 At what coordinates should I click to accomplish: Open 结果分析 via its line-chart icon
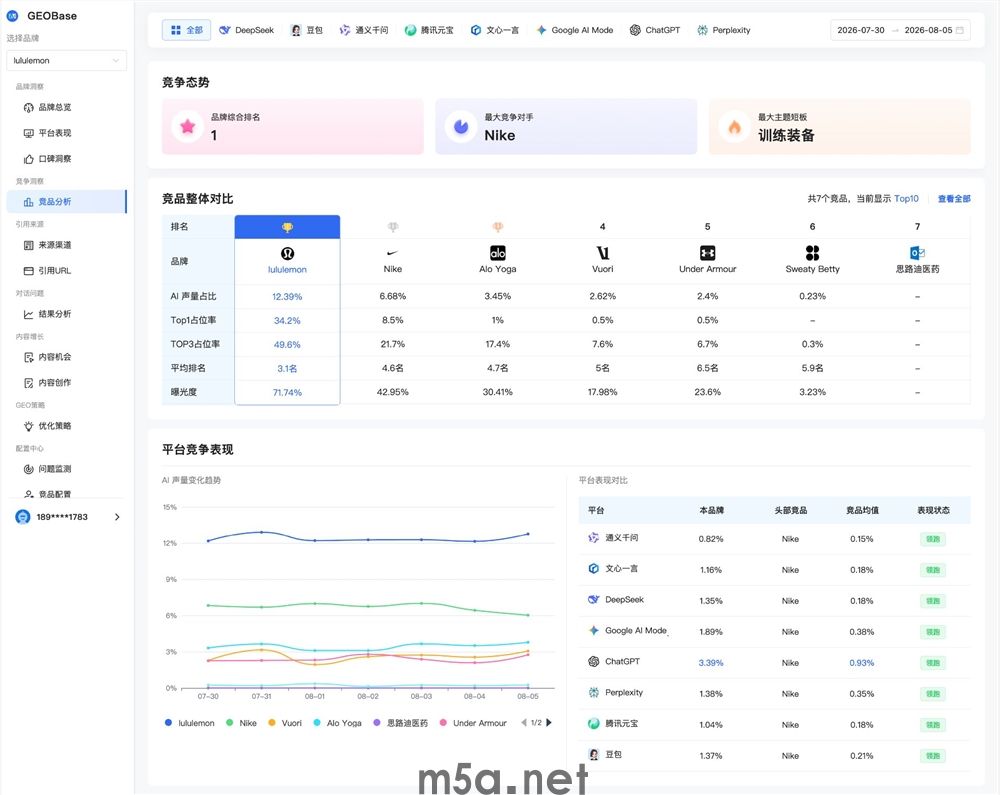coord(29,314)
